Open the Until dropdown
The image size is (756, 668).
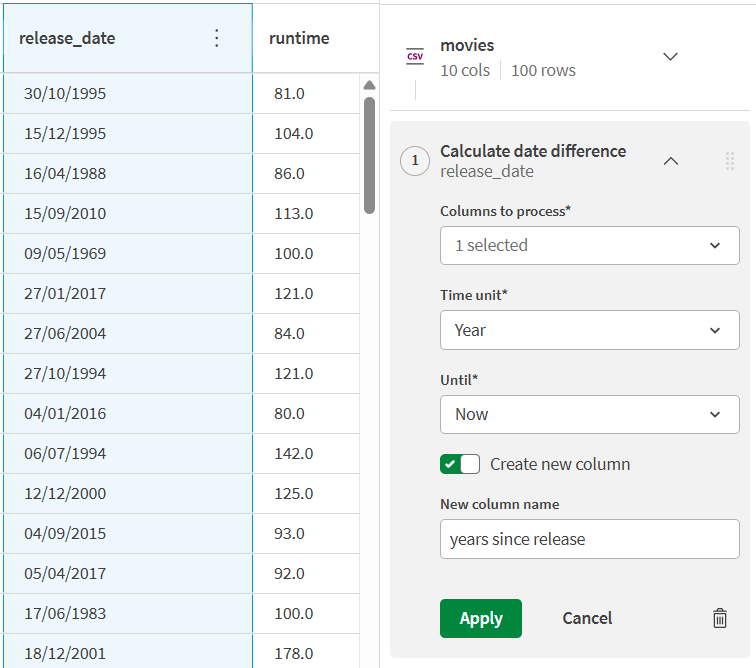pyautogui.click(x=589, y=414)
